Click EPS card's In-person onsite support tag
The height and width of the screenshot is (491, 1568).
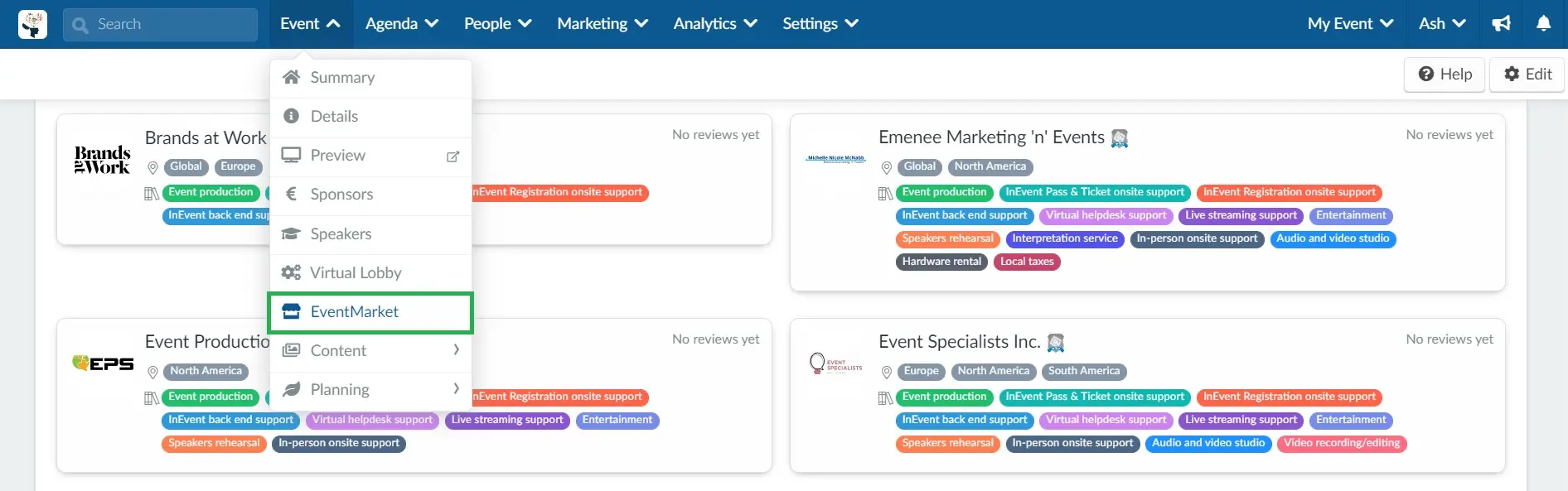339,443
